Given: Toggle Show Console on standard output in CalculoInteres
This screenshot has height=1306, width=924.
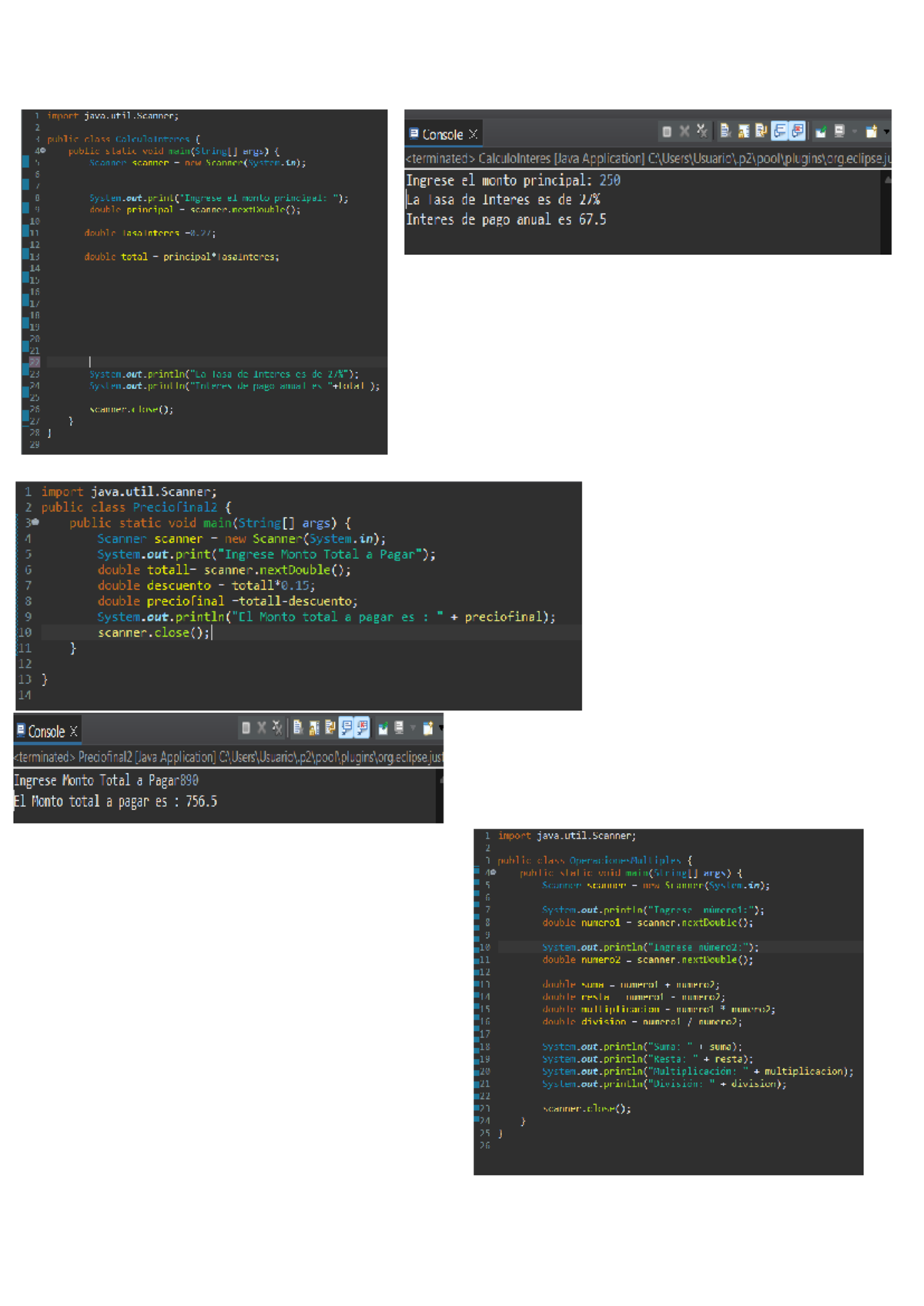Looking at the screenshot, I should pyautogui.click(x=780, y=132).
